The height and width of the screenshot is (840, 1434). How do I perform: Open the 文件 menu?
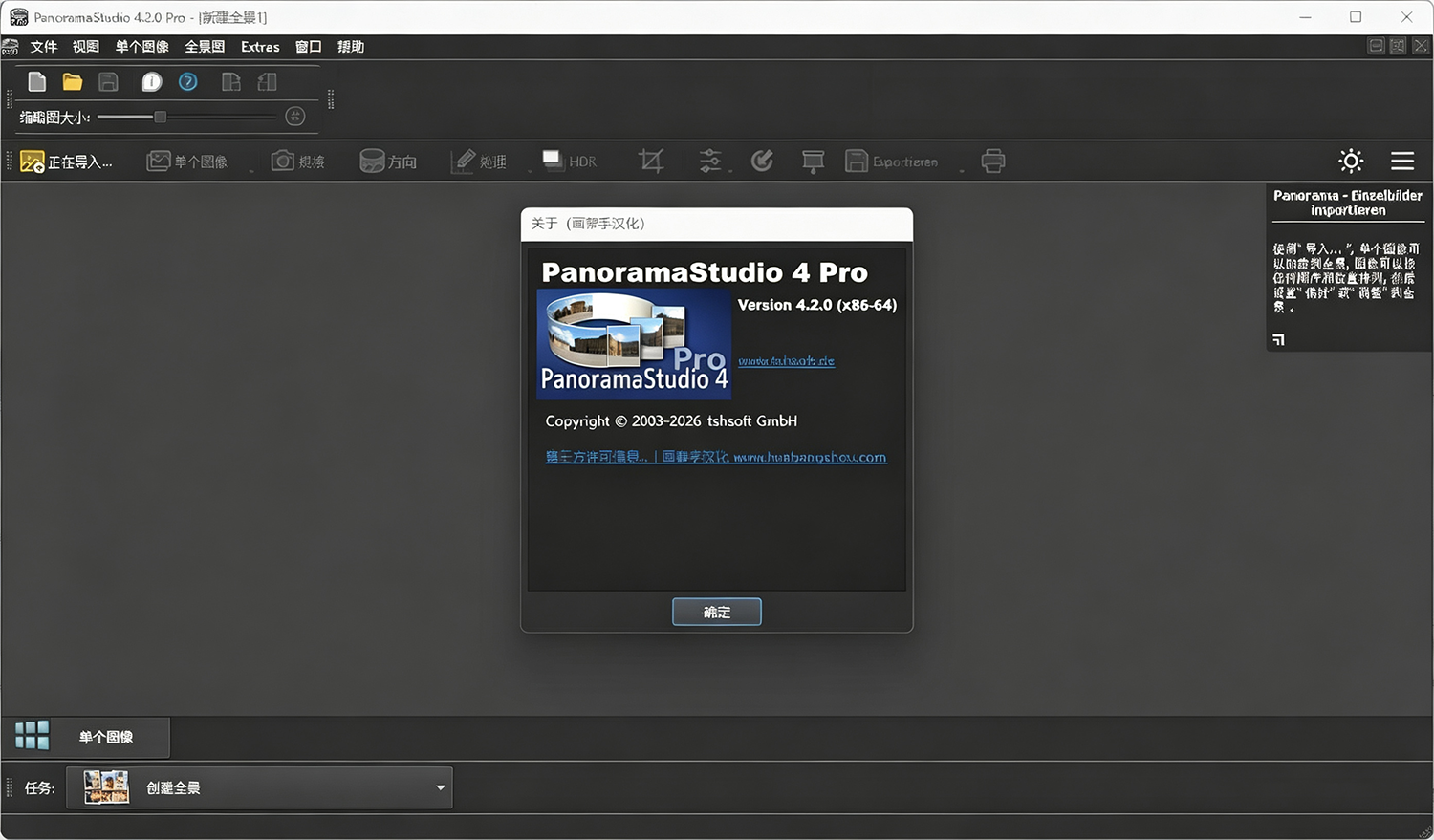[43, 46]
